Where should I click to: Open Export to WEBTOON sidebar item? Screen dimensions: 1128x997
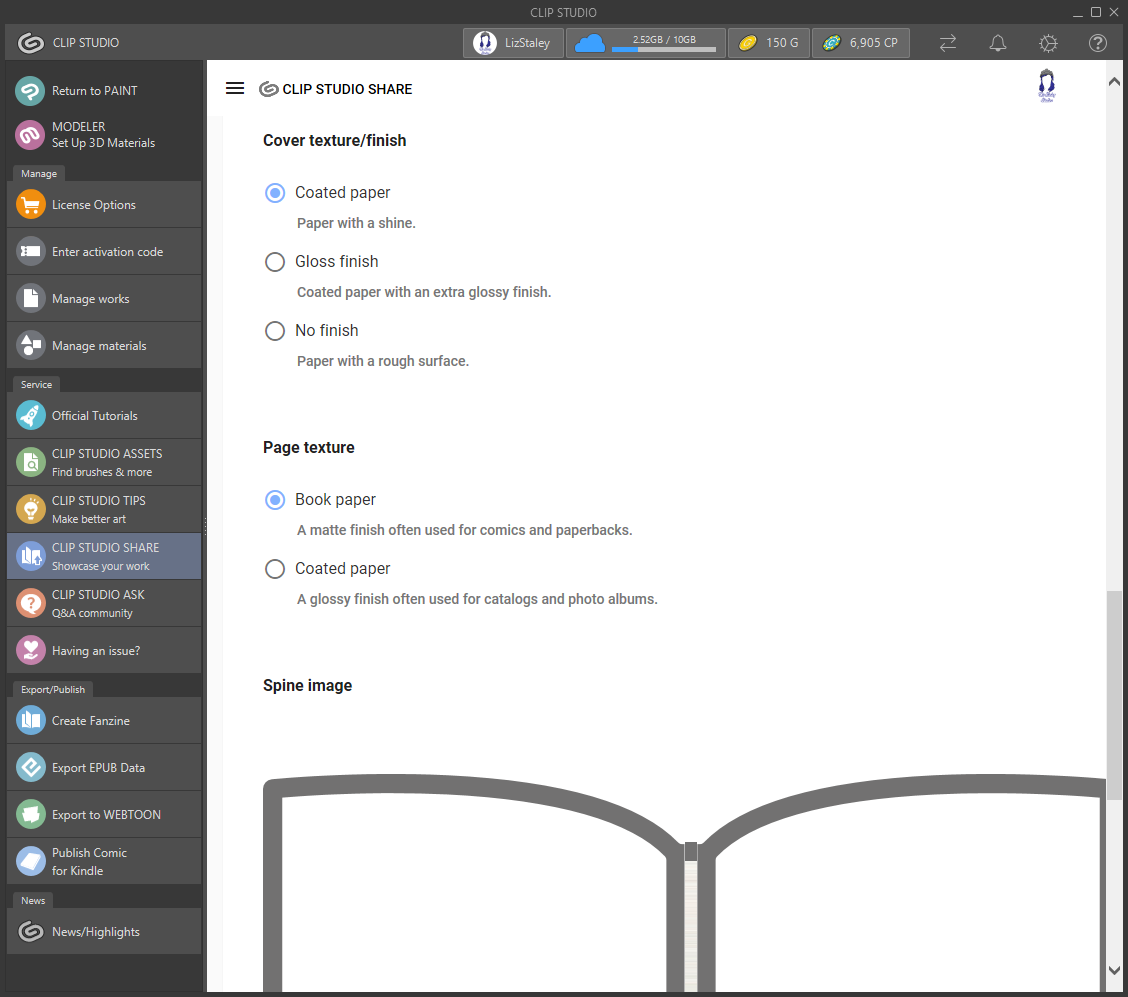click(104, 814)
